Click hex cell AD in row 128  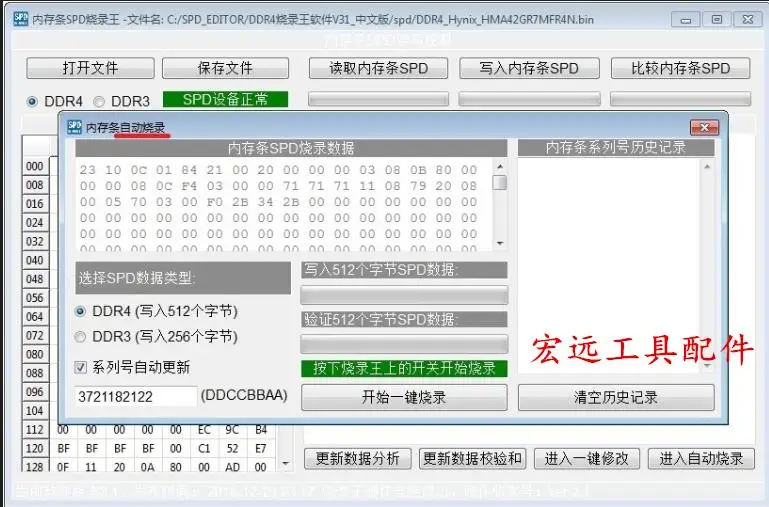[232, 467]
